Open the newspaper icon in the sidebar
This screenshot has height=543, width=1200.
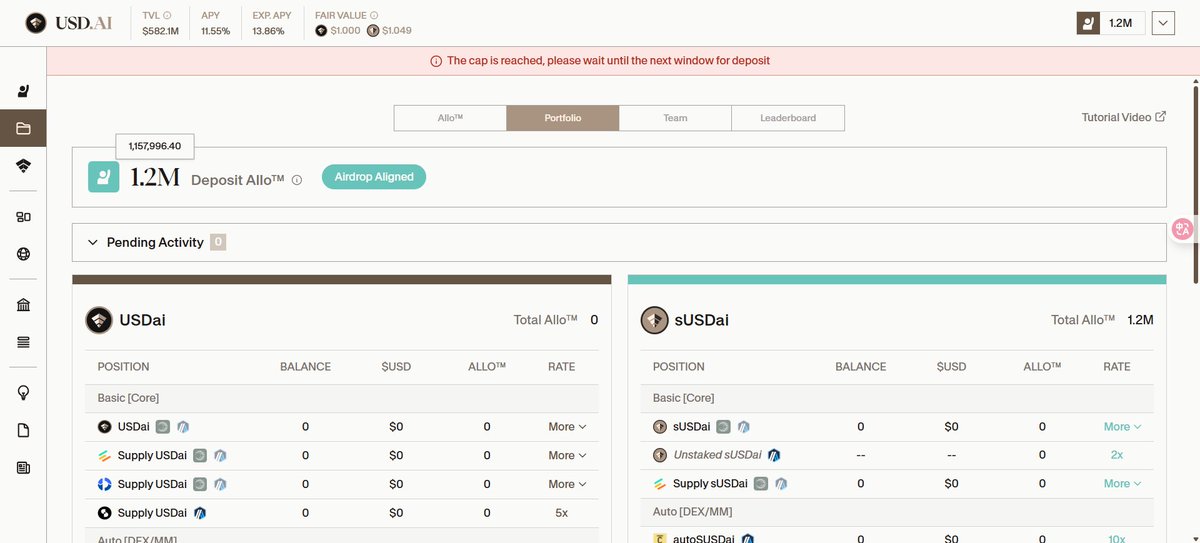[23, 467]
